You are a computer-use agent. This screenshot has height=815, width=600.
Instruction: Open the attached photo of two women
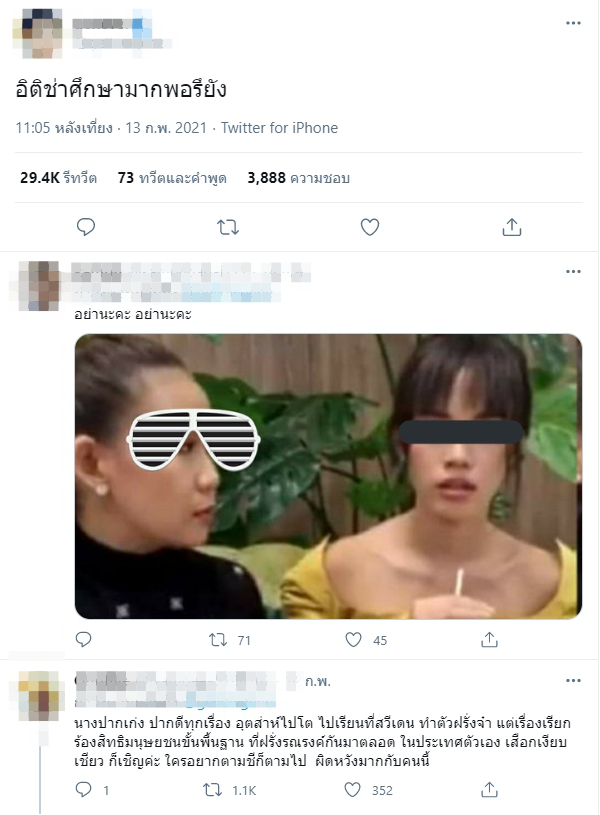click(x=328, y=476)
